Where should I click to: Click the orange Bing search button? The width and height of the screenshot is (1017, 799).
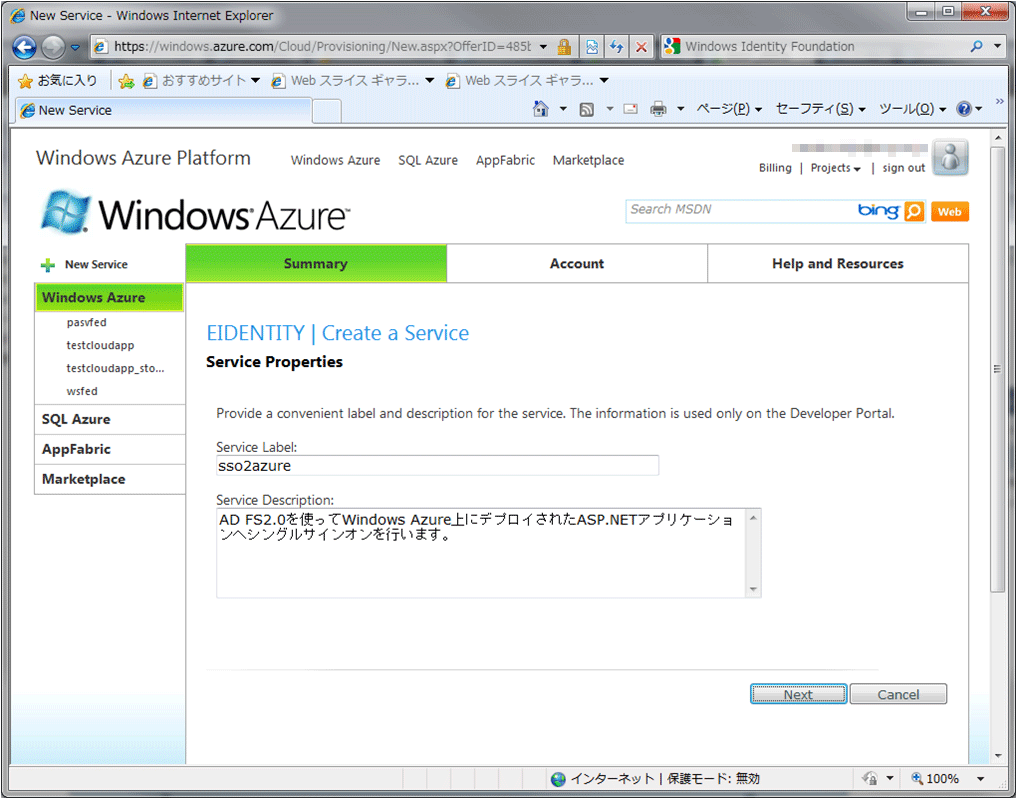[x=914, y=211]
